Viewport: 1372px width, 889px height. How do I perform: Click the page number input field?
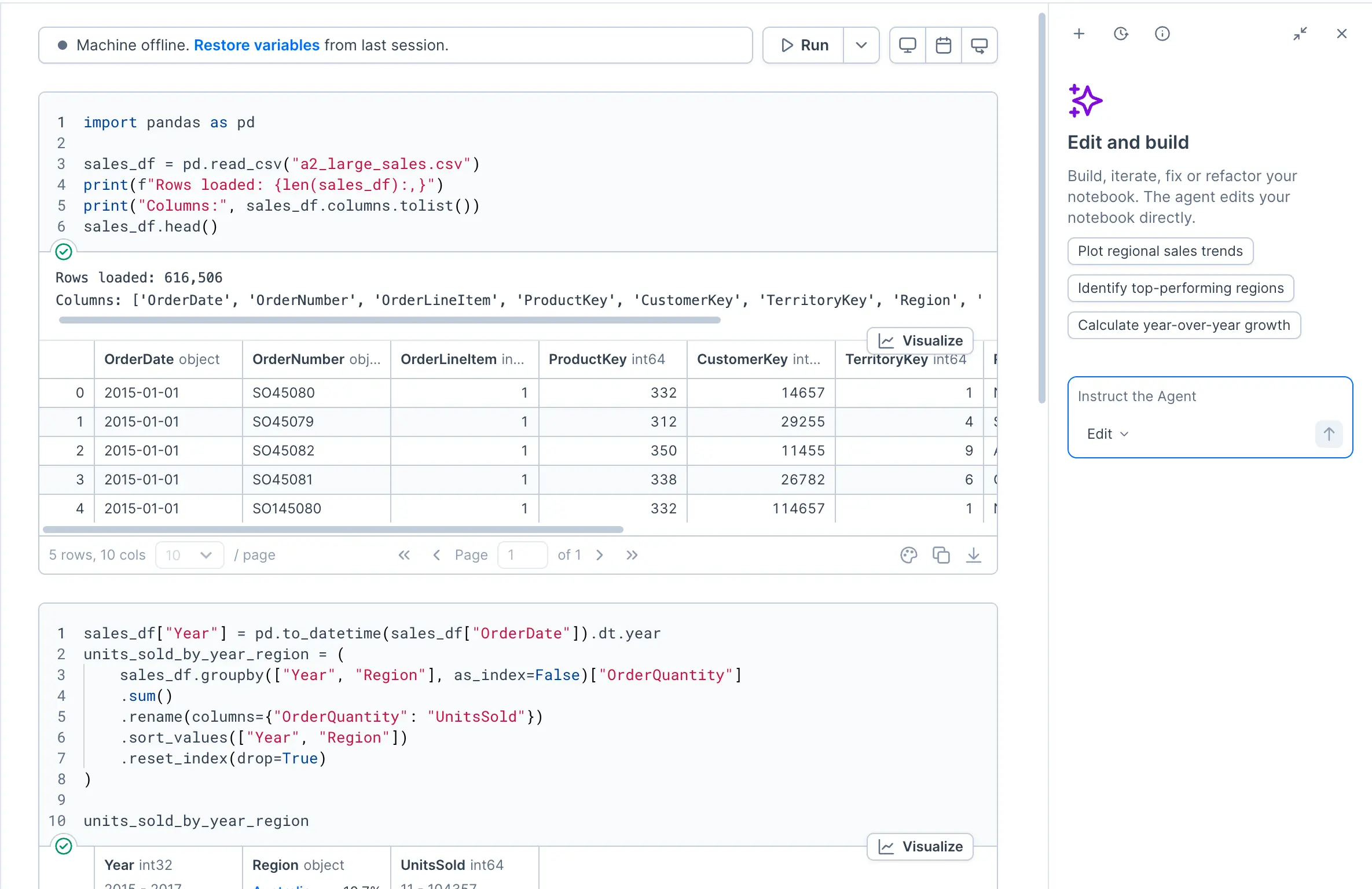pyautogui.click(x=522, y=555)
